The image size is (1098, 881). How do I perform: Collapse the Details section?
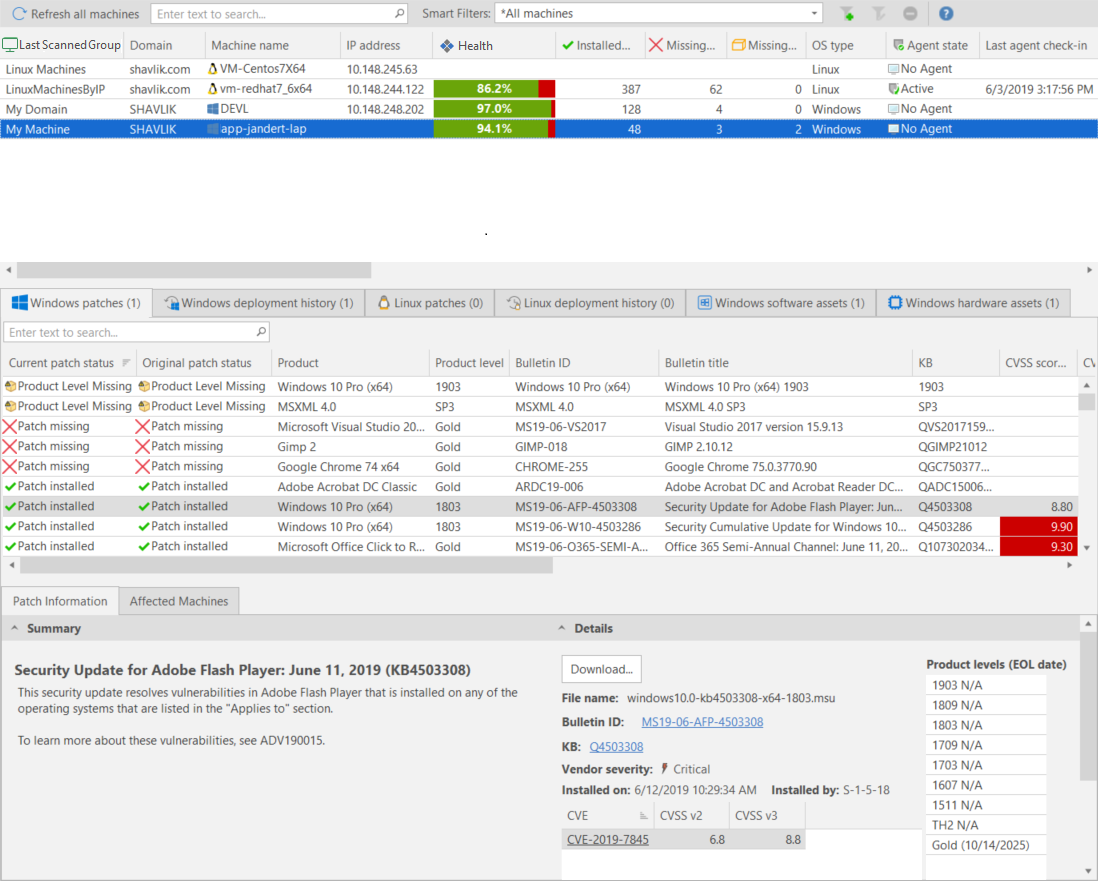(562, 628)
